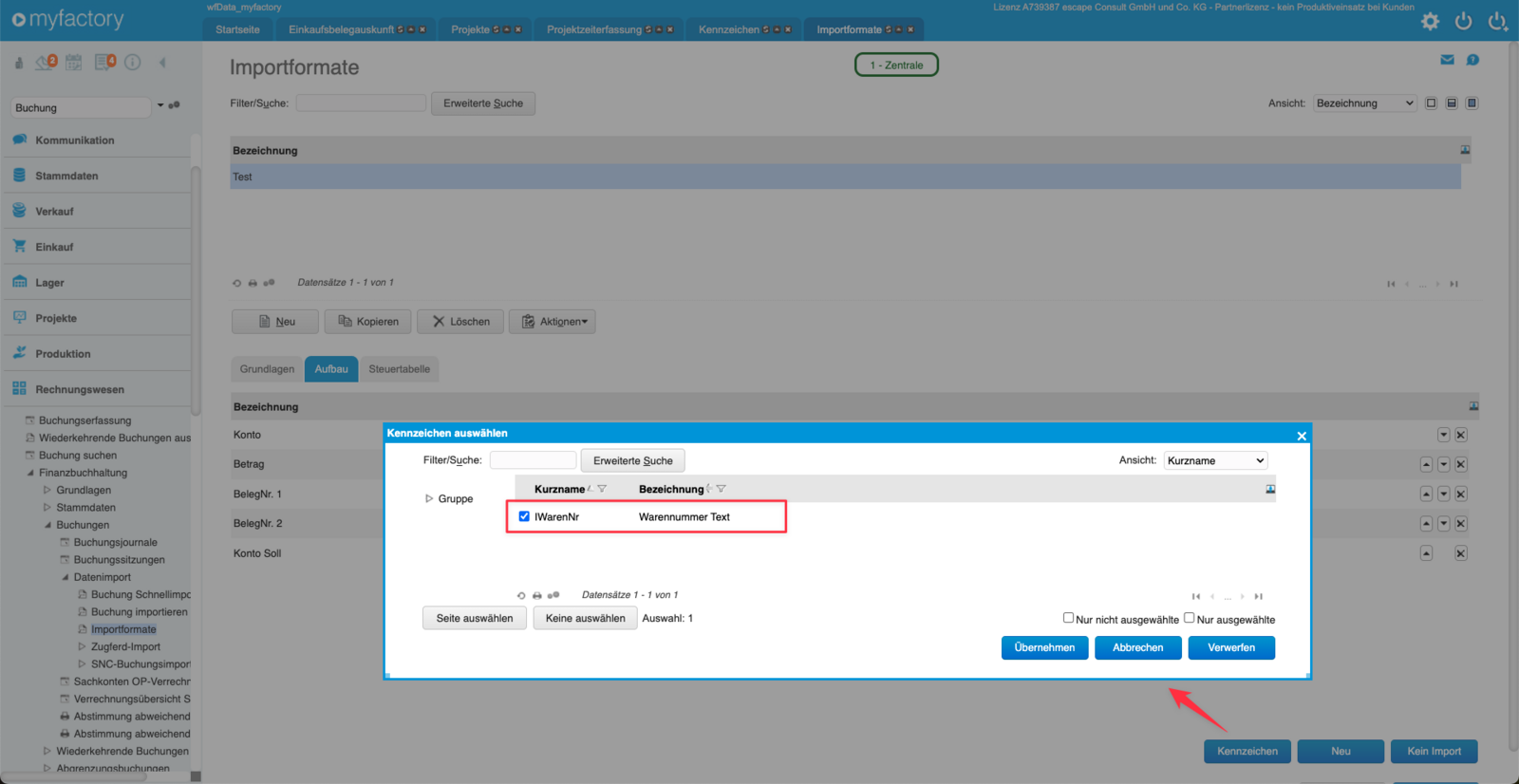Enable Nur nicht ausgewählte checkbox
Screen dimensions: 1519x784
tap(1068, 618)
